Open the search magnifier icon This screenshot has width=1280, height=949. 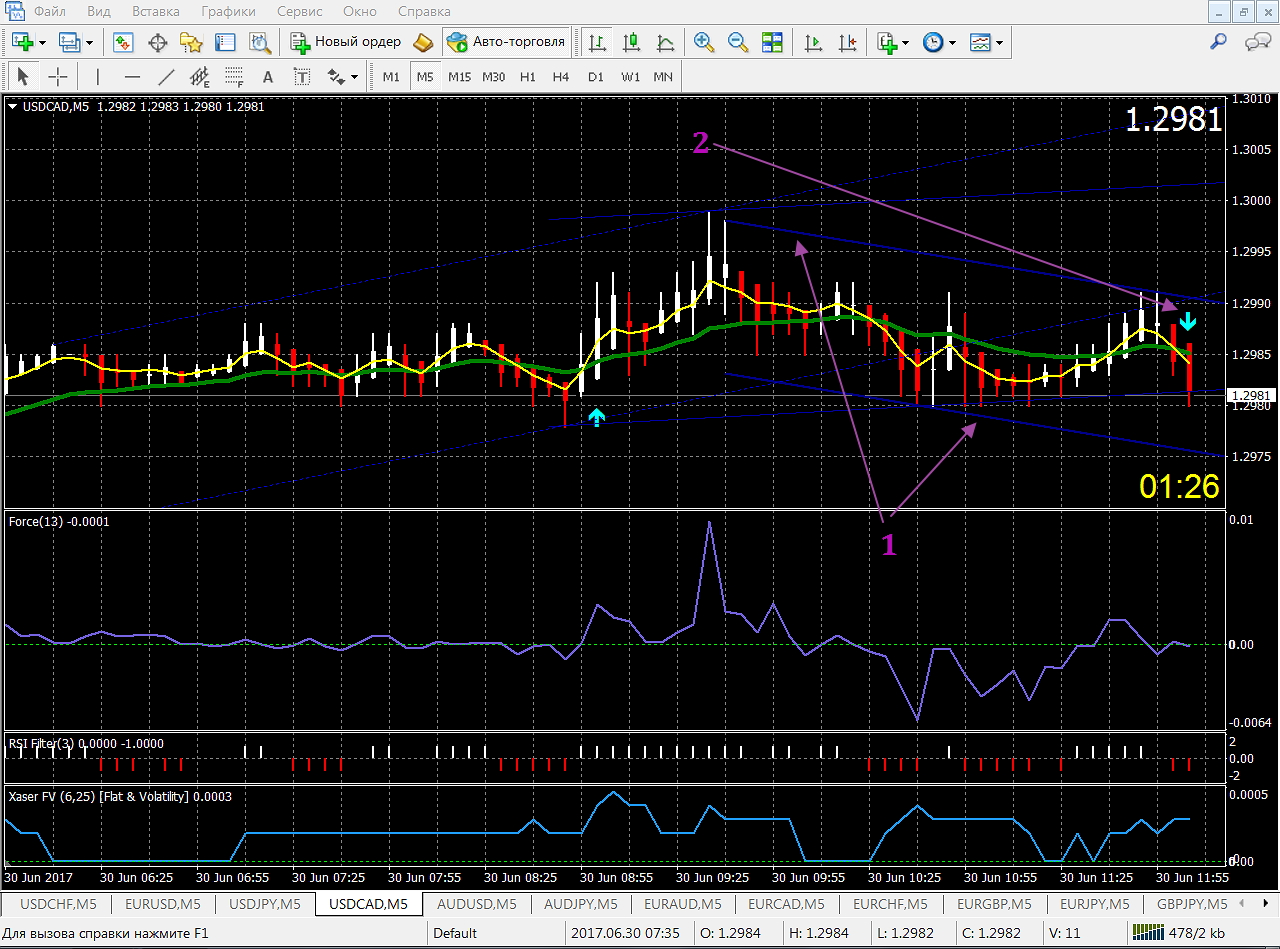pos(1218,42)
